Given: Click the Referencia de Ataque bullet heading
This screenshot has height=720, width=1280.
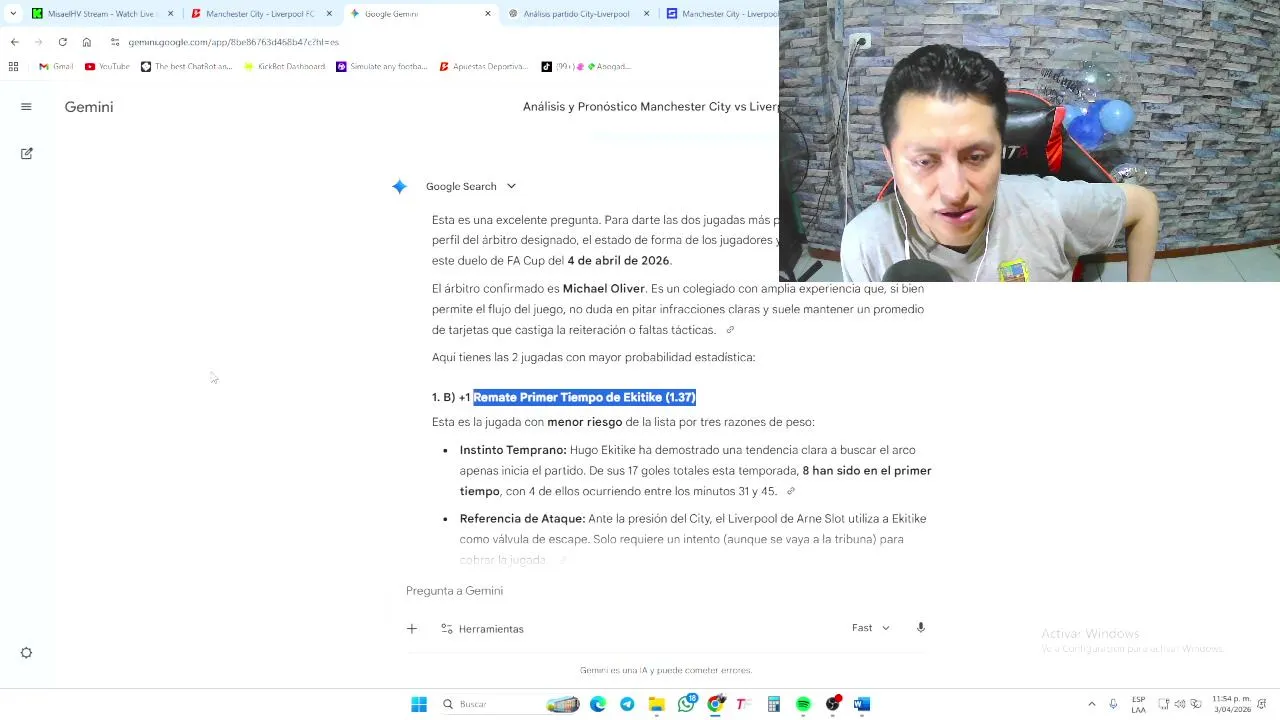Looking at the screenshot, I should pyautogui.click(x=522, y=519).
